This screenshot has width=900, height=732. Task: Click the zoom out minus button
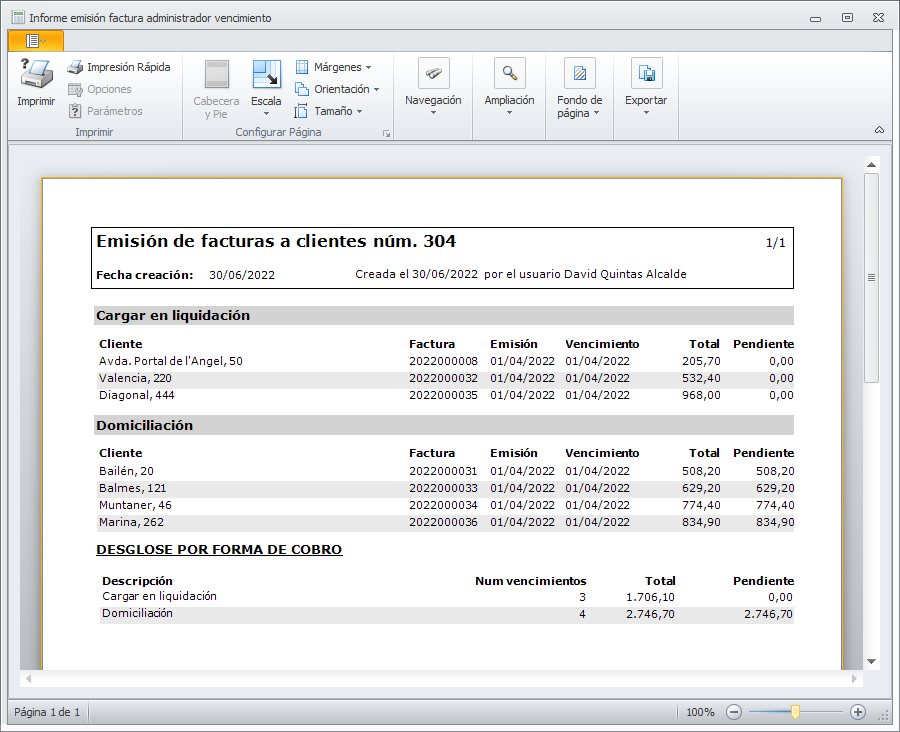click(734, 712)
